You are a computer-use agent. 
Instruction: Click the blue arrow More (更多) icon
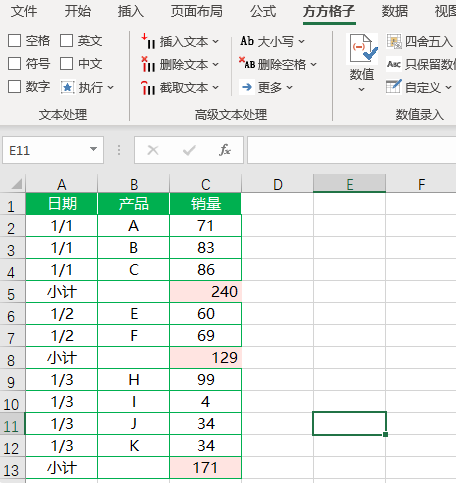click(x=247, y=87)
